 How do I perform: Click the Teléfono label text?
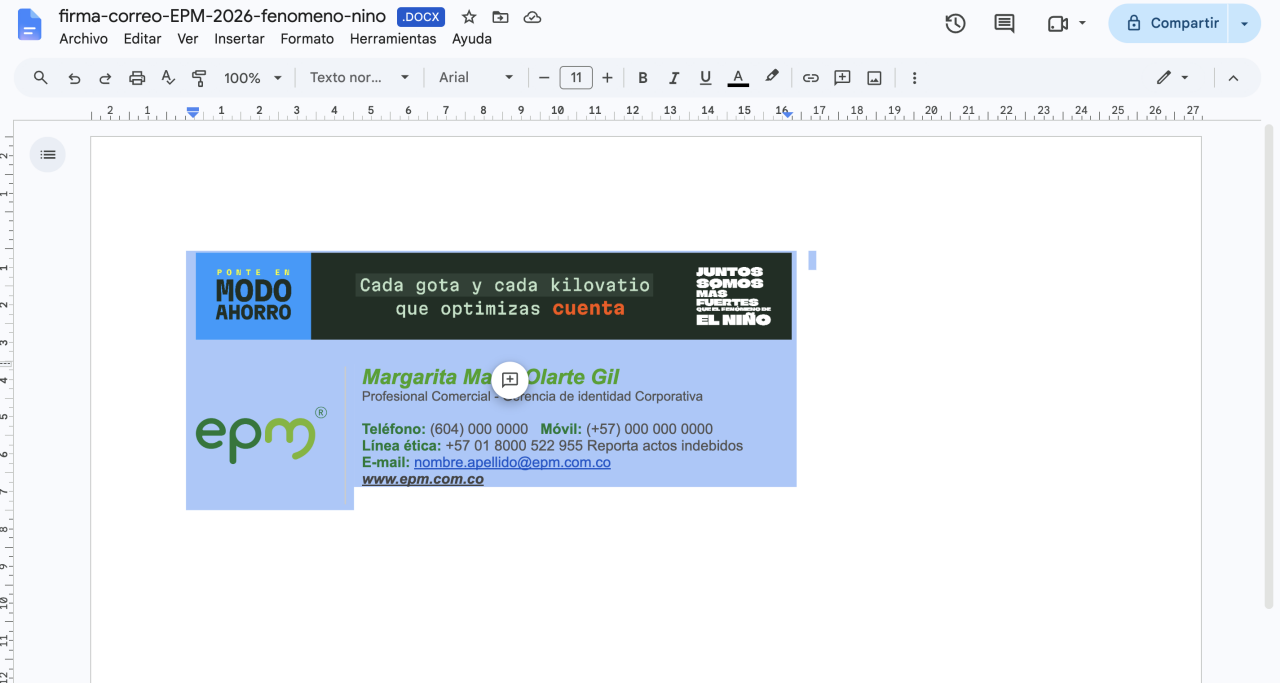tap(394, 429)
